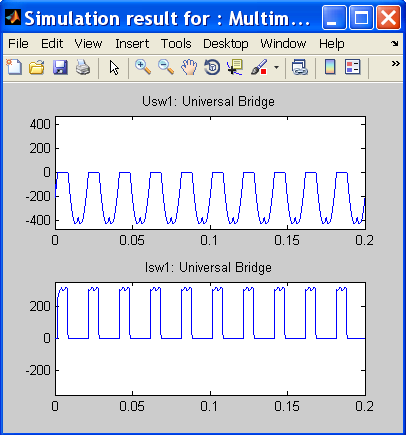Viewport: 406px width, 435px height.
Task: Insert Legend using toolbar icon
Action: tap(353, 67)
